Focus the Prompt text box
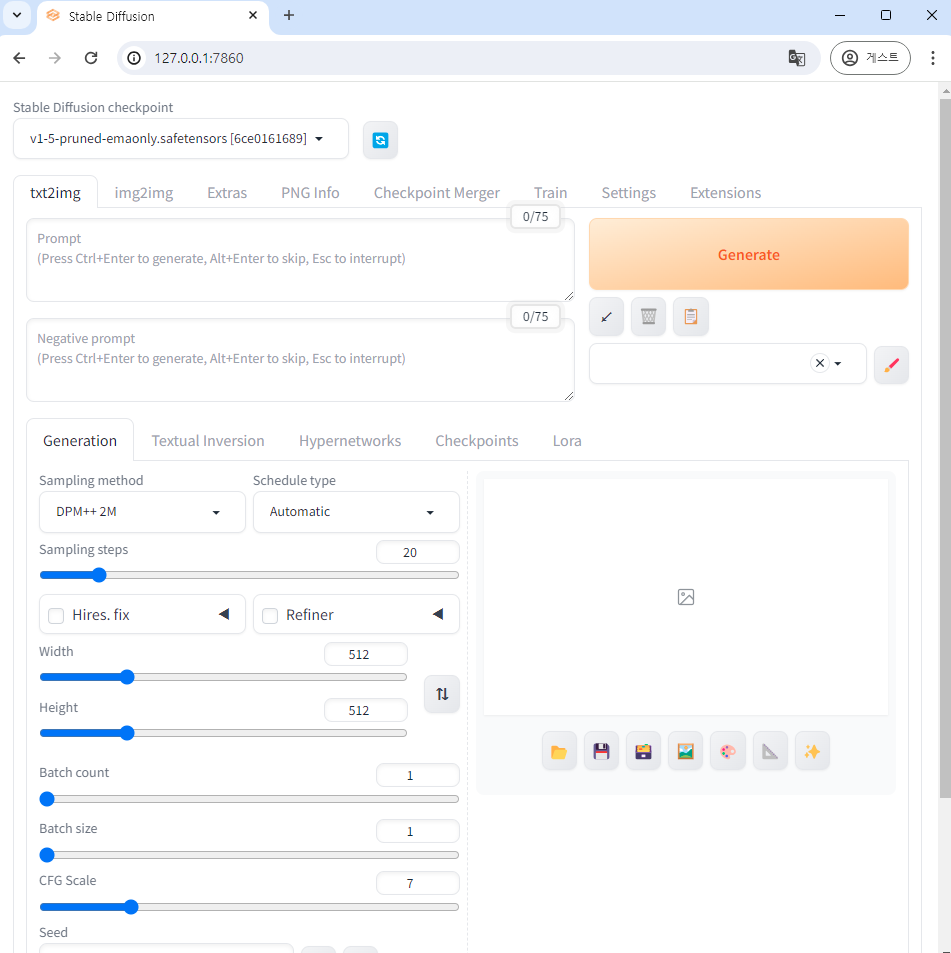 pos(300,260)
